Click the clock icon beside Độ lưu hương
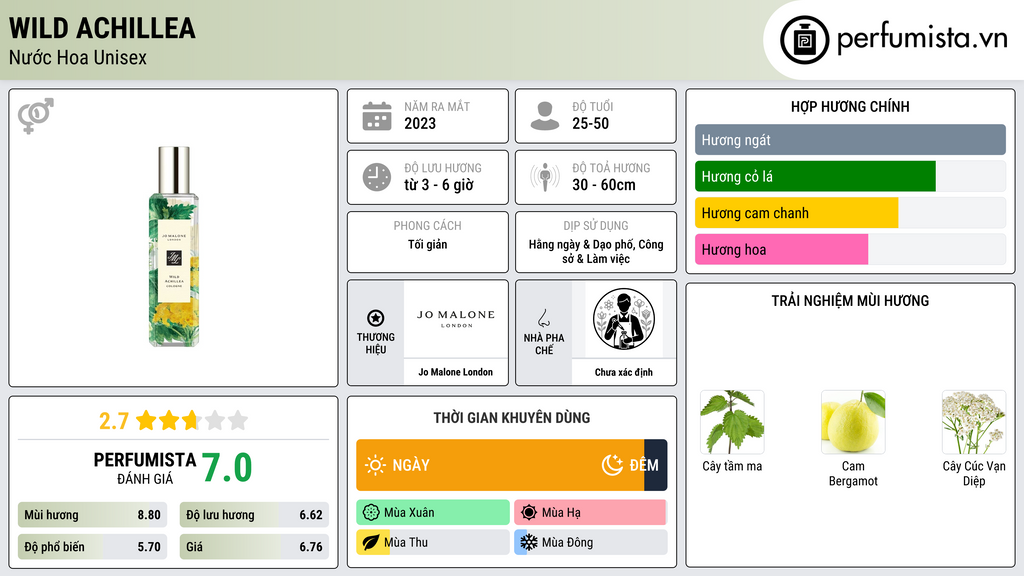1024x576 pixels. pos(377,177)
